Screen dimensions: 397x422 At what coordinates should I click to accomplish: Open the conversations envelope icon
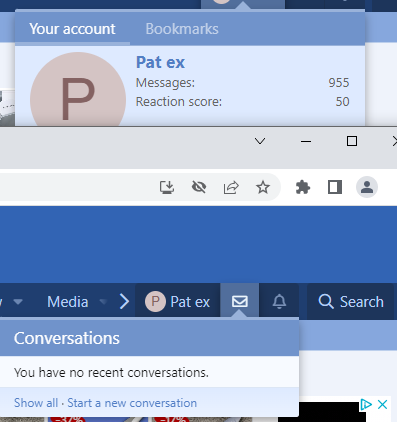239,301
